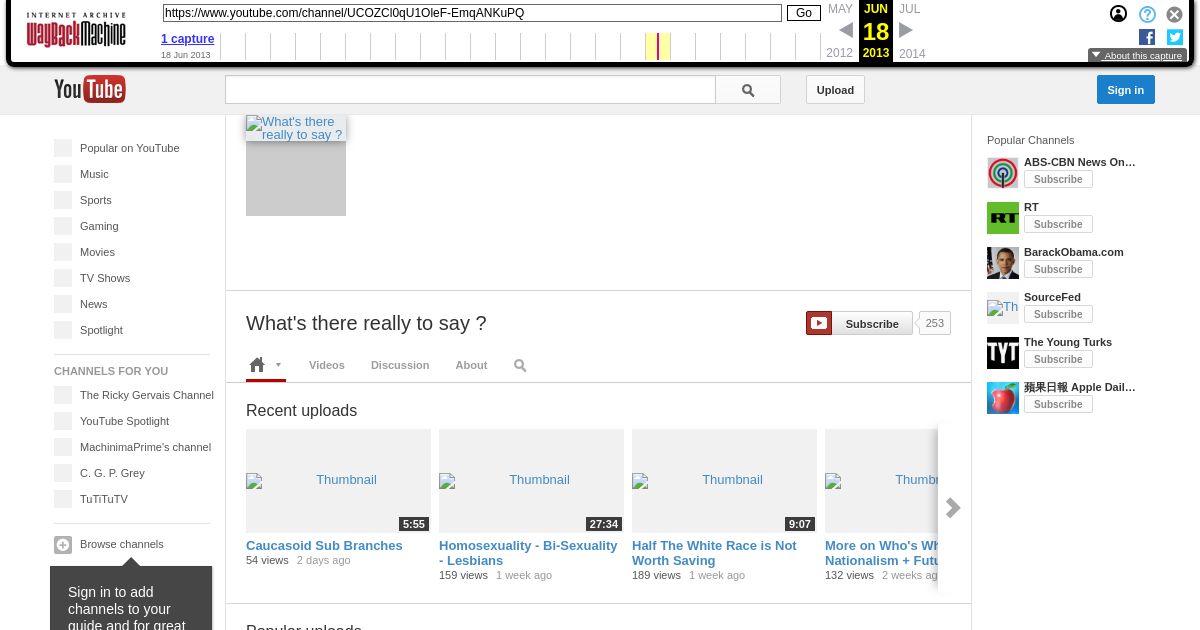Share capture on Facebook
The image size is (1200, 630).
click(x=1147, y=37)
